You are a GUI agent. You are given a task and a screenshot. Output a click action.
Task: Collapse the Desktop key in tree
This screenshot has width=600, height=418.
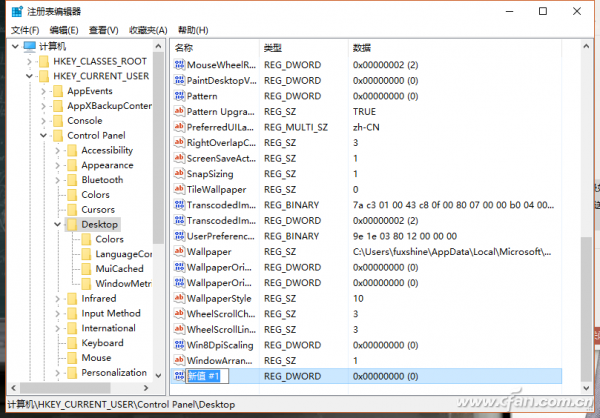click(57, 225)
